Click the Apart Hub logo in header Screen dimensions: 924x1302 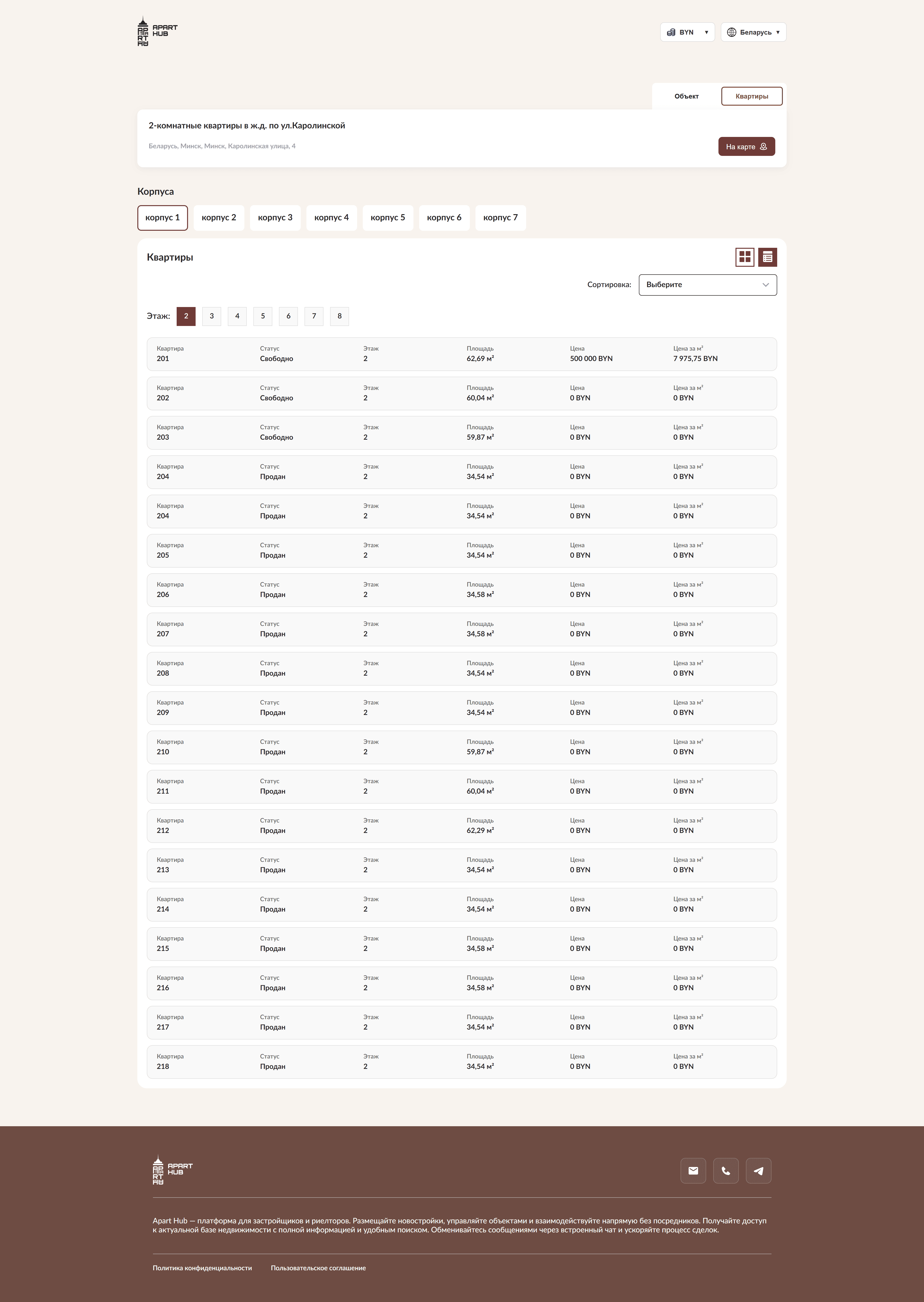point(157,31)
